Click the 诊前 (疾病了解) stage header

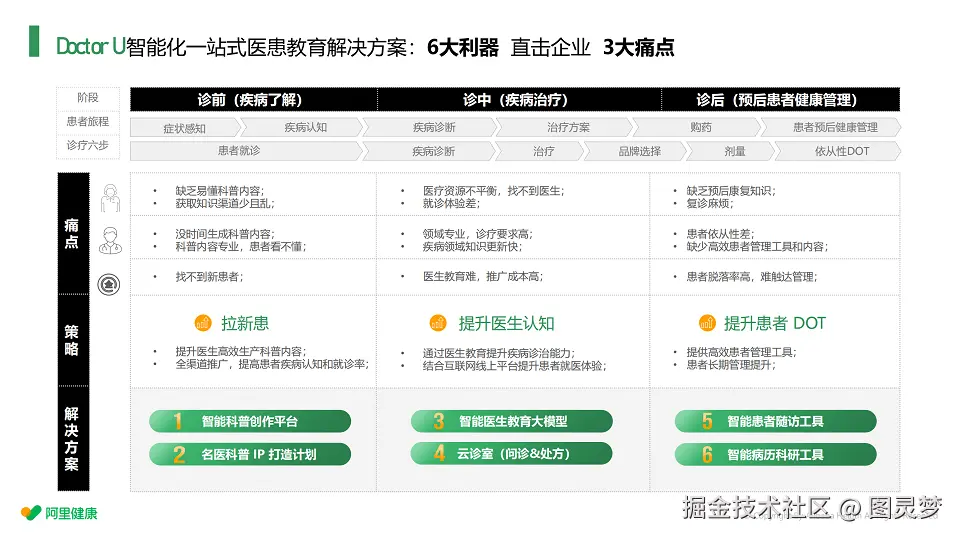(253, 99)
